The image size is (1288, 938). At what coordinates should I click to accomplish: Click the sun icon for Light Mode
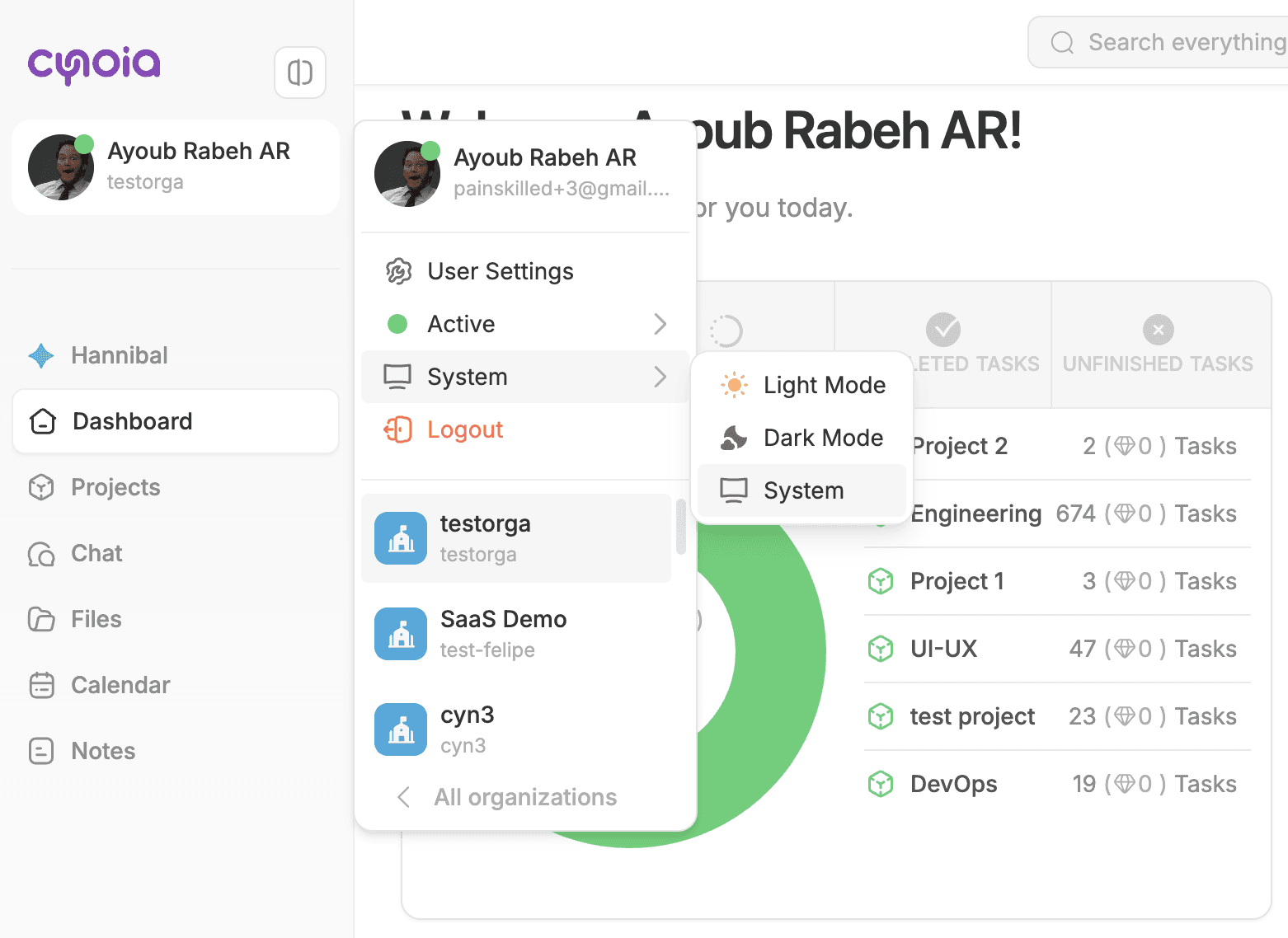(x=734, y=385)
